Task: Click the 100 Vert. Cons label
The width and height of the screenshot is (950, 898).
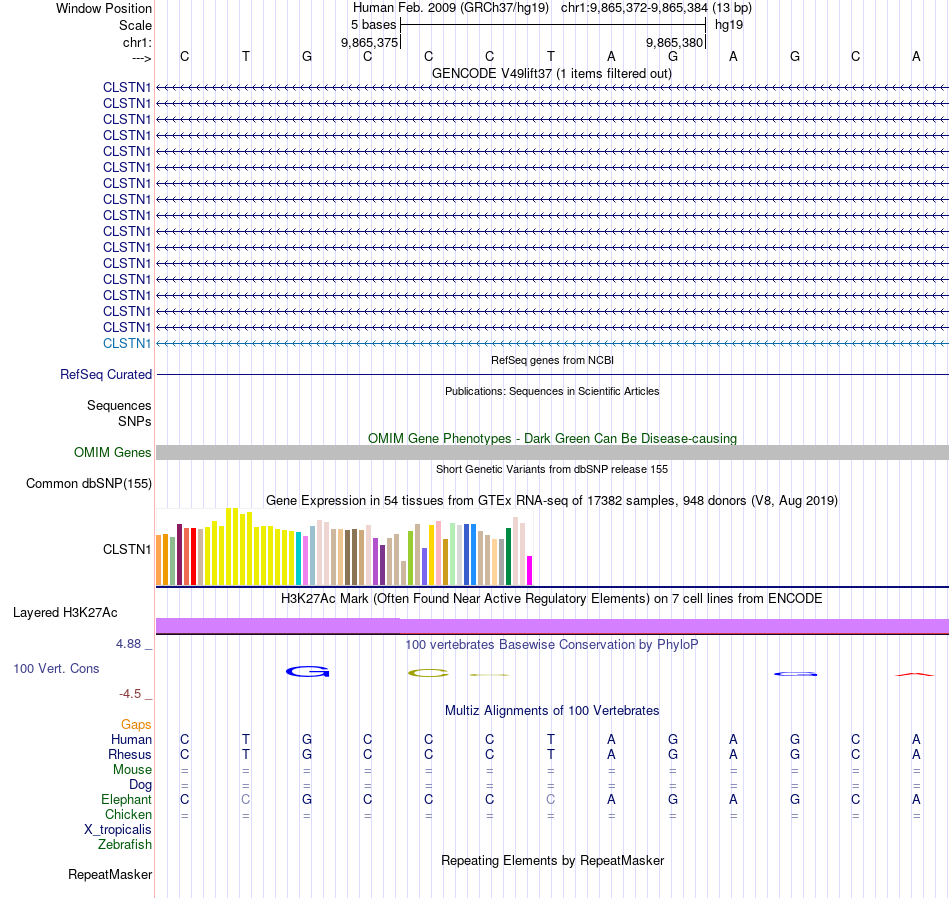Action: [x=56, y=669]
